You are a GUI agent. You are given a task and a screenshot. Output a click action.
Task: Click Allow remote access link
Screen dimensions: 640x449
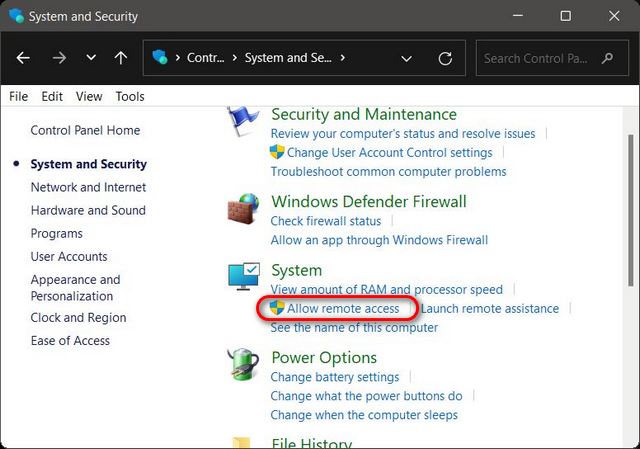342,308
